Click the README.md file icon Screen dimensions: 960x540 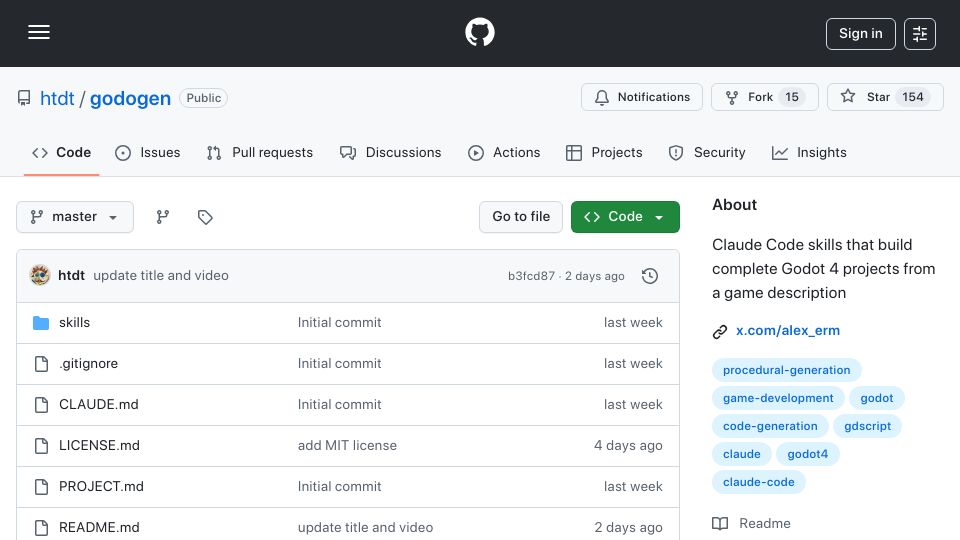(41, 528)
